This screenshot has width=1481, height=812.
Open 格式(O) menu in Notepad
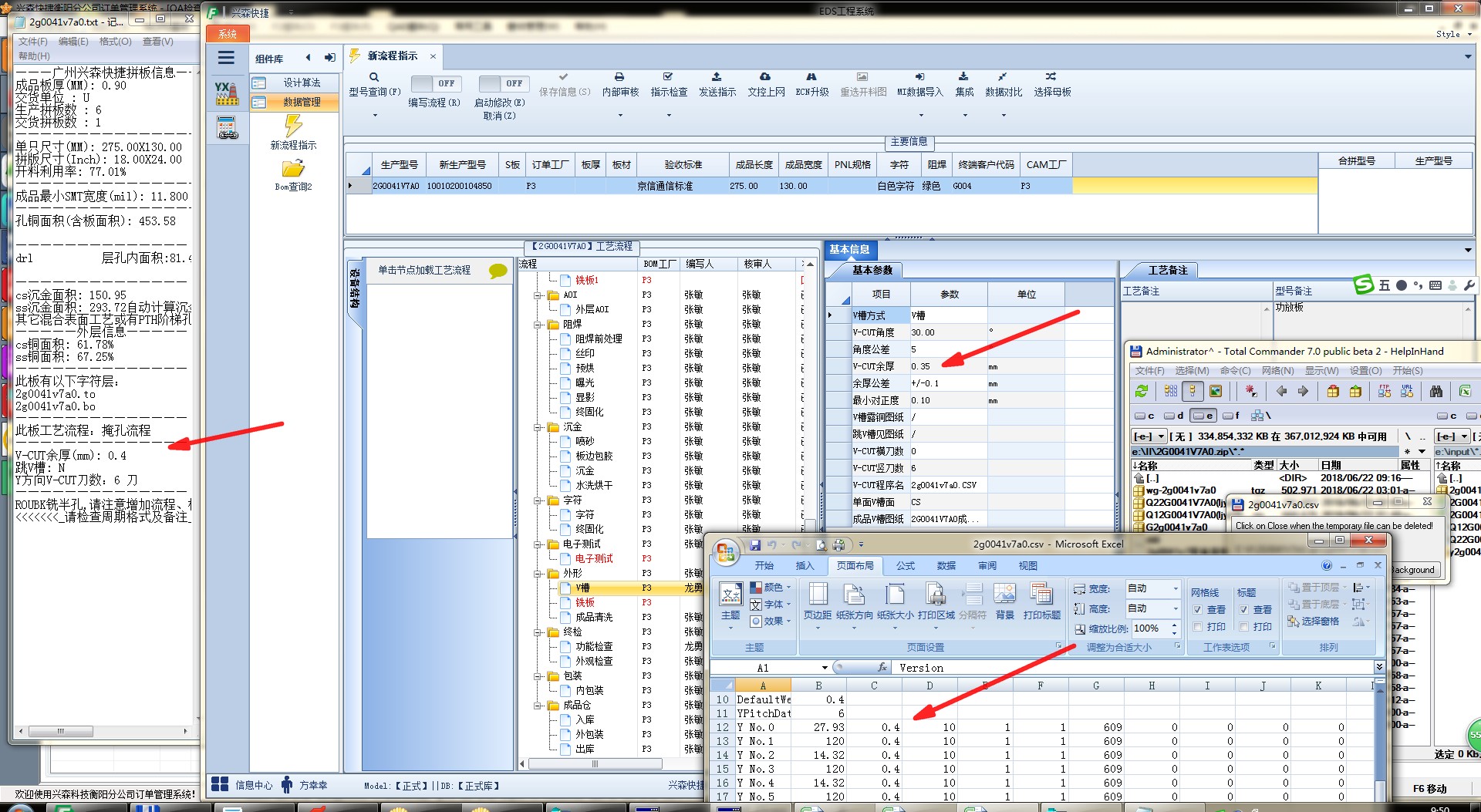point(116,42)
